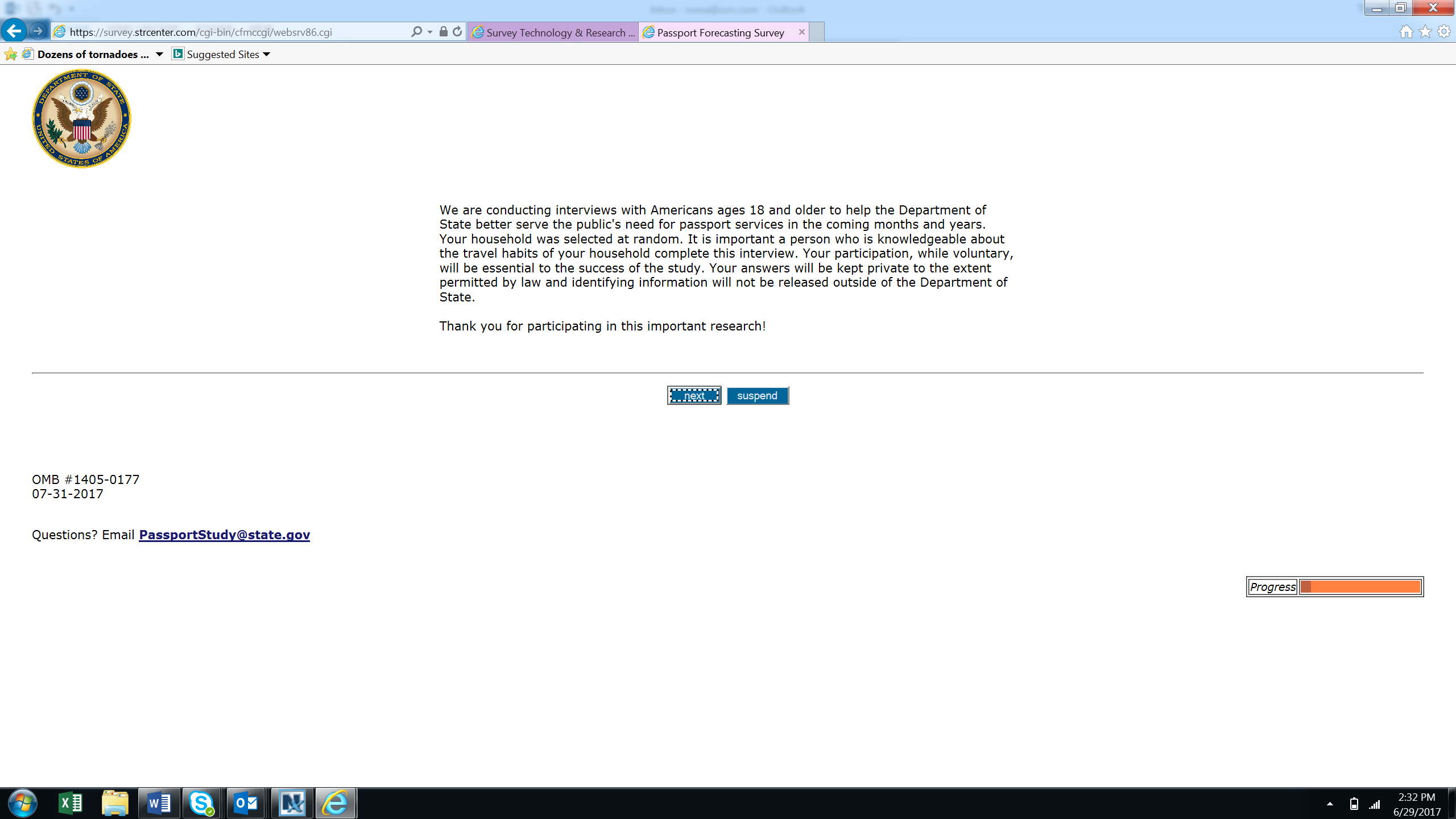Click the browser forward arrow button
Screen dimensions: 1456x819
click(x=38, y=31)
